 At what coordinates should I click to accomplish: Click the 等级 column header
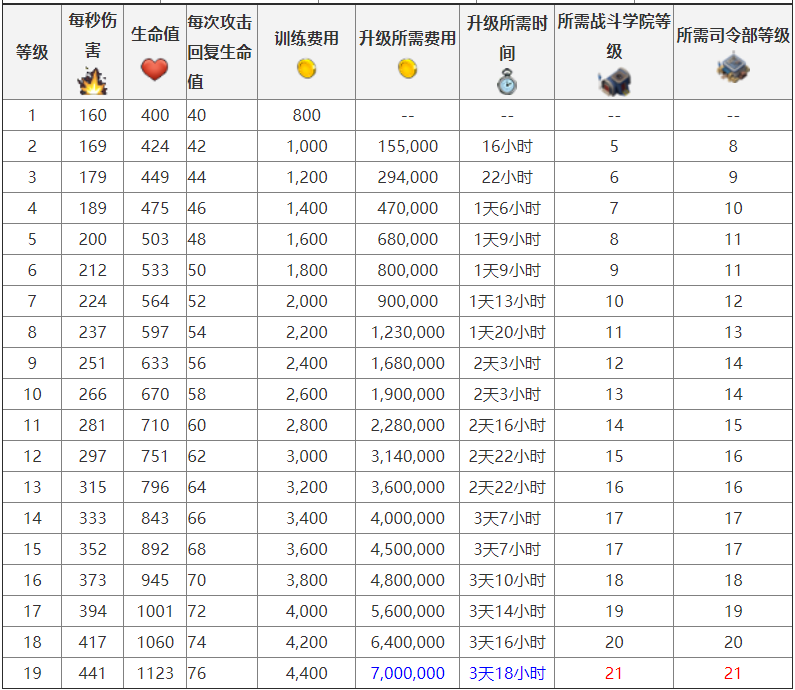pyautogui.click(x=32, y=52)
